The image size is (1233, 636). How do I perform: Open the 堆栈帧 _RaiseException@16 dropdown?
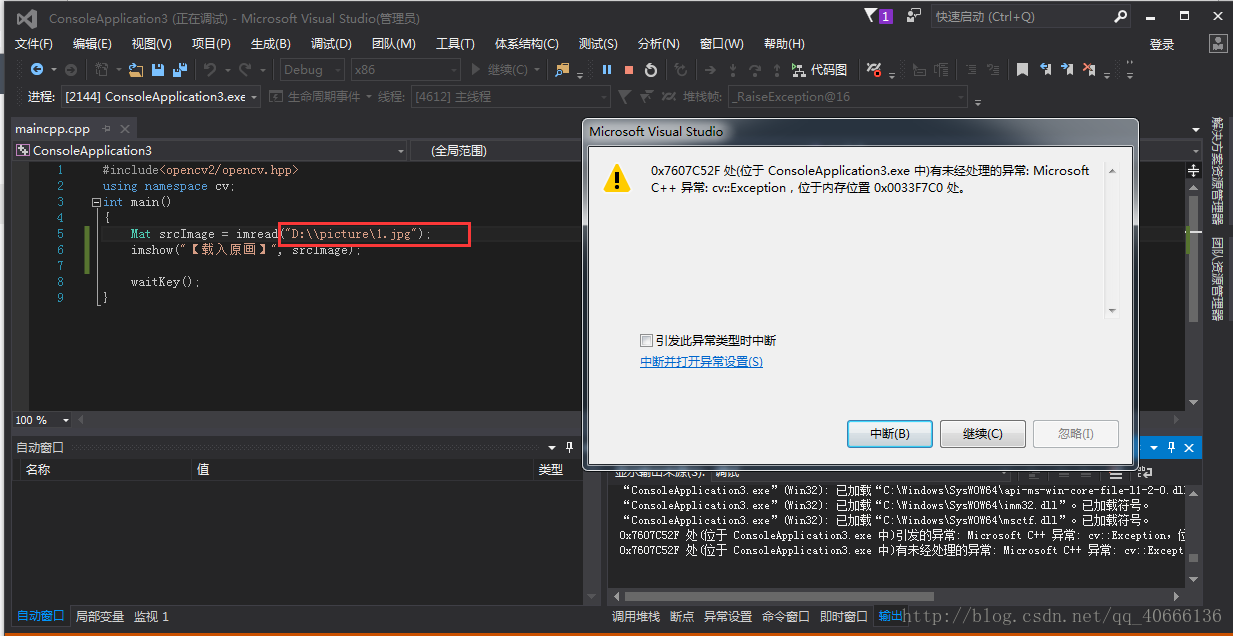[848, 97]
